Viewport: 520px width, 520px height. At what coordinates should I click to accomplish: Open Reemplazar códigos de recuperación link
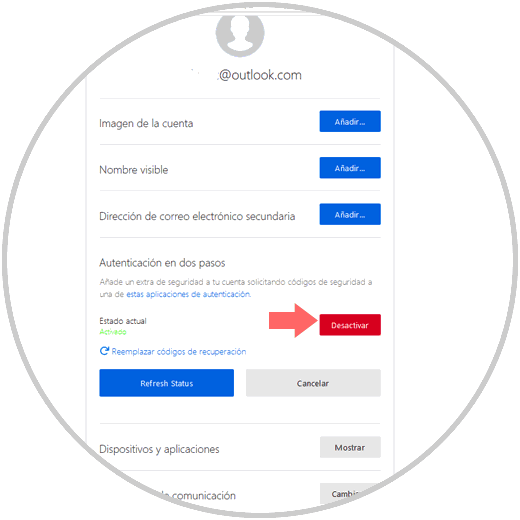coord(179,351)
